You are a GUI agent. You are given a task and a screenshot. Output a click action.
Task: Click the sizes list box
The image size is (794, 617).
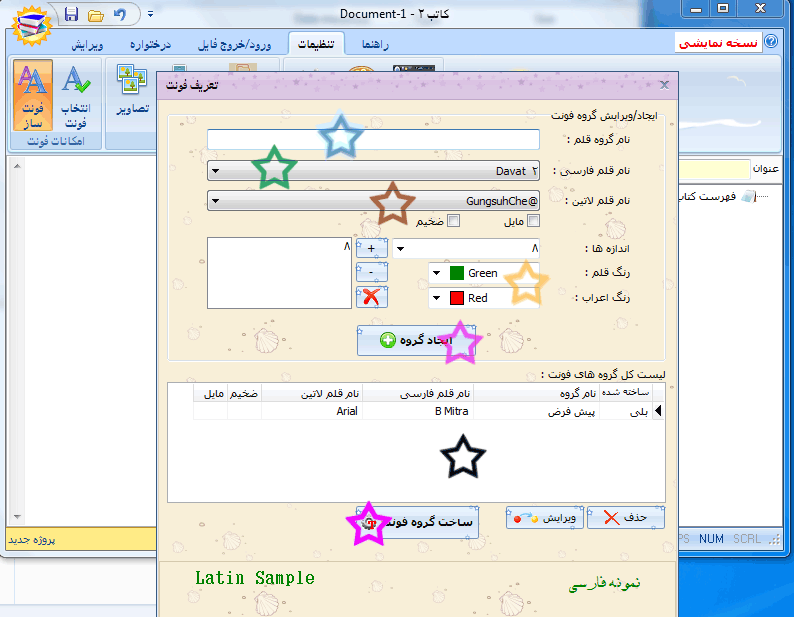point(279,273)
